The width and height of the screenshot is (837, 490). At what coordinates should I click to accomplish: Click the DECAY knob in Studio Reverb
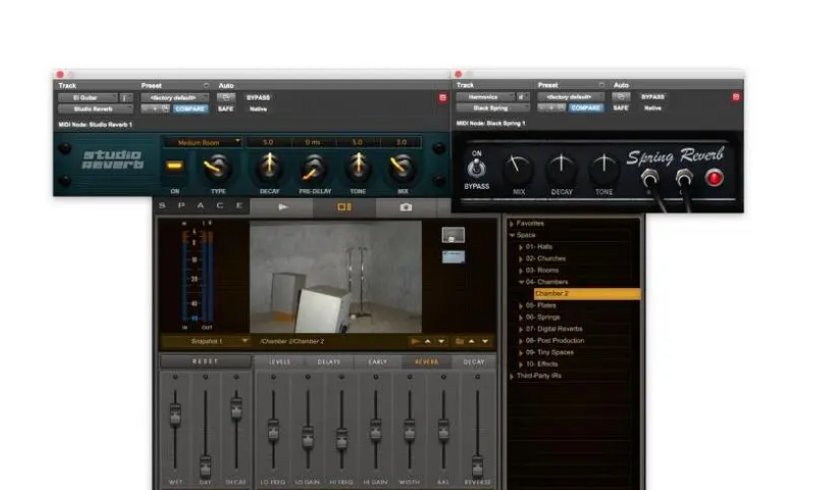[269, 167]
